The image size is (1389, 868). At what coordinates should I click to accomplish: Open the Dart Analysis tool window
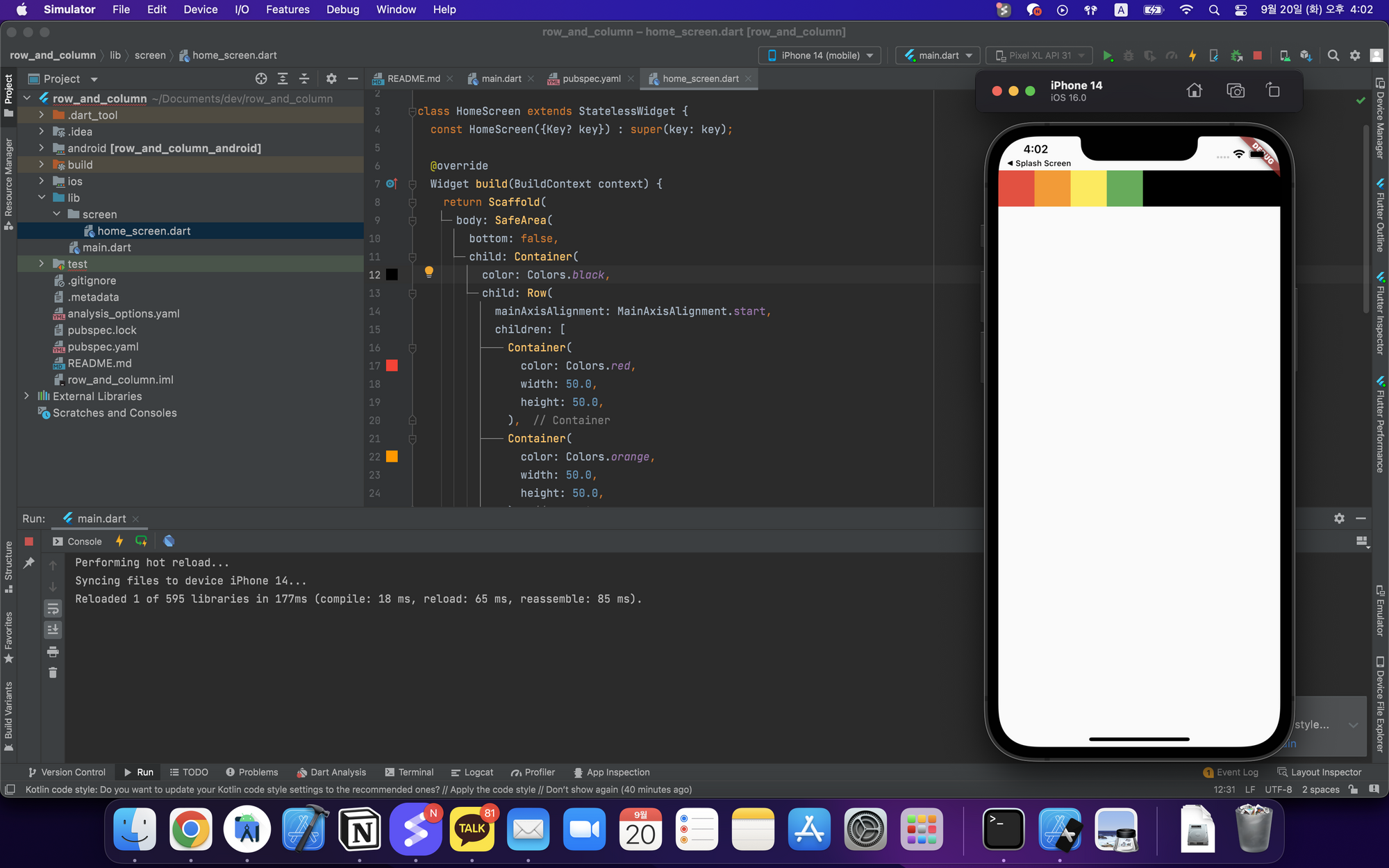(331, 772)
